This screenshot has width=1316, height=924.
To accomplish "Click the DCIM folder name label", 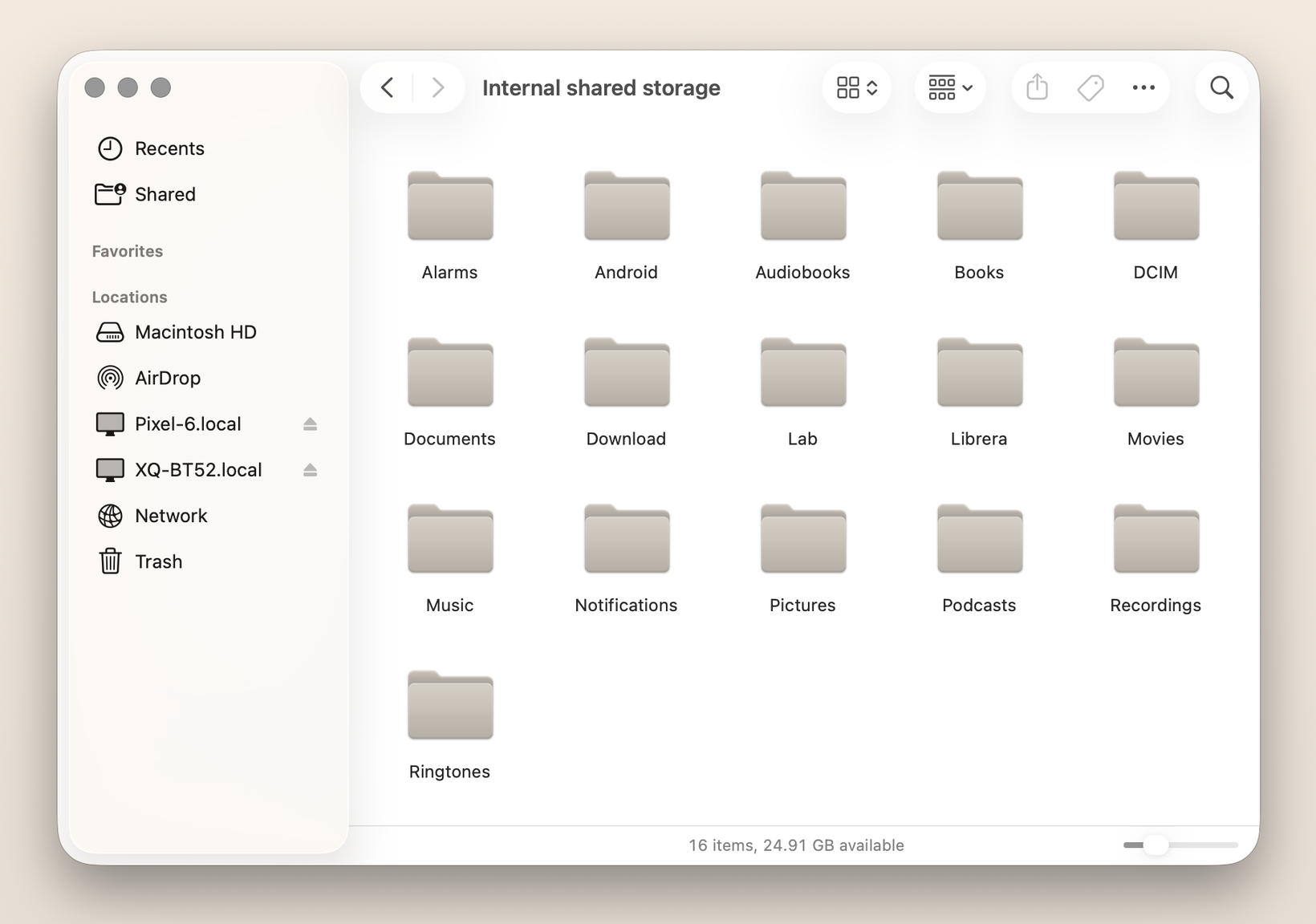I will coord(1156,273).
